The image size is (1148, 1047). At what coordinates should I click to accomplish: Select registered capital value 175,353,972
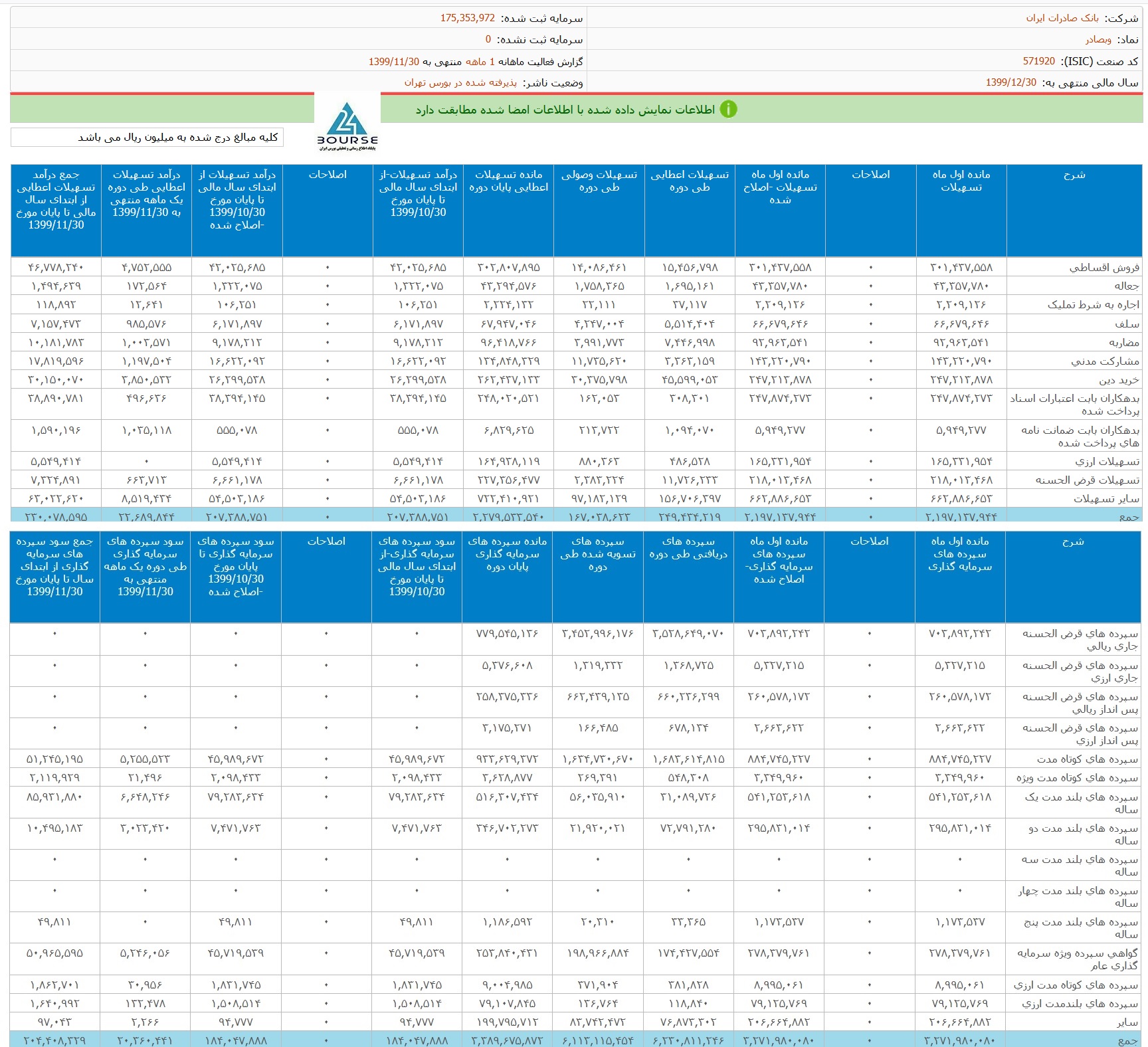pos(468,18)
